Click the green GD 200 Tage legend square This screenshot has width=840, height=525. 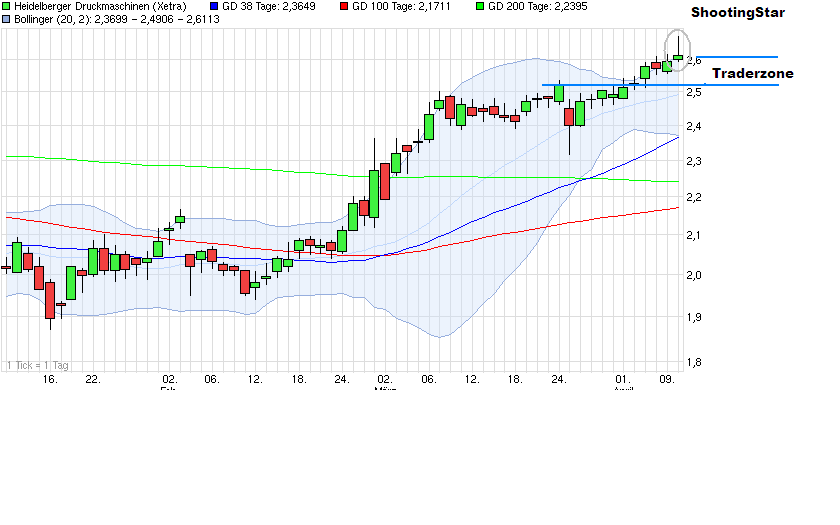[479, 6]
